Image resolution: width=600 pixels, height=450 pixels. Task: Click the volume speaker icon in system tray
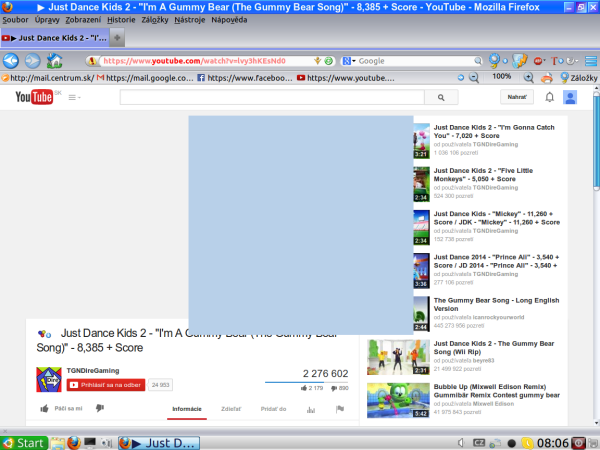click(x=461, y=443)
